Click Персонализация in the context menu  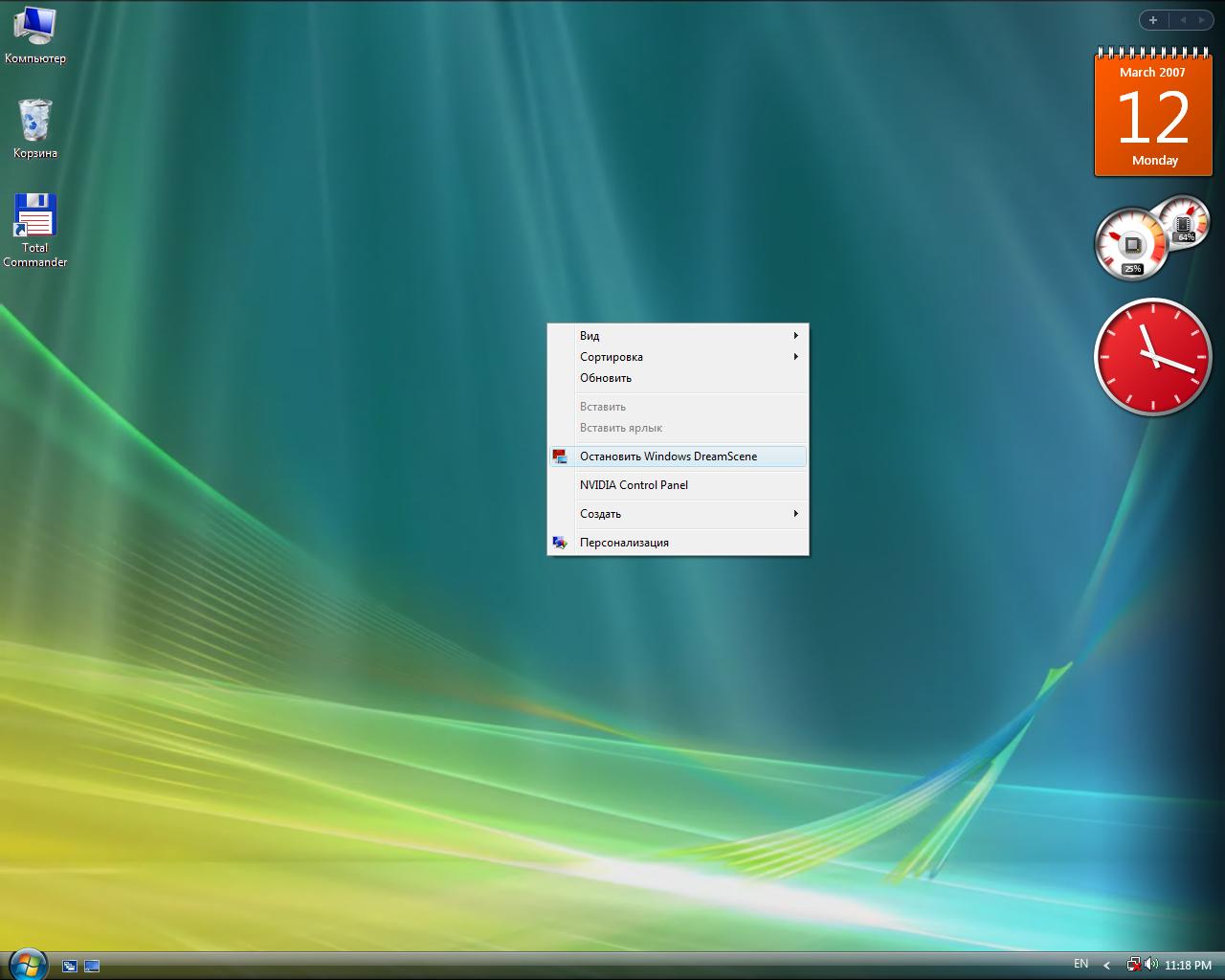click(624, 543)
